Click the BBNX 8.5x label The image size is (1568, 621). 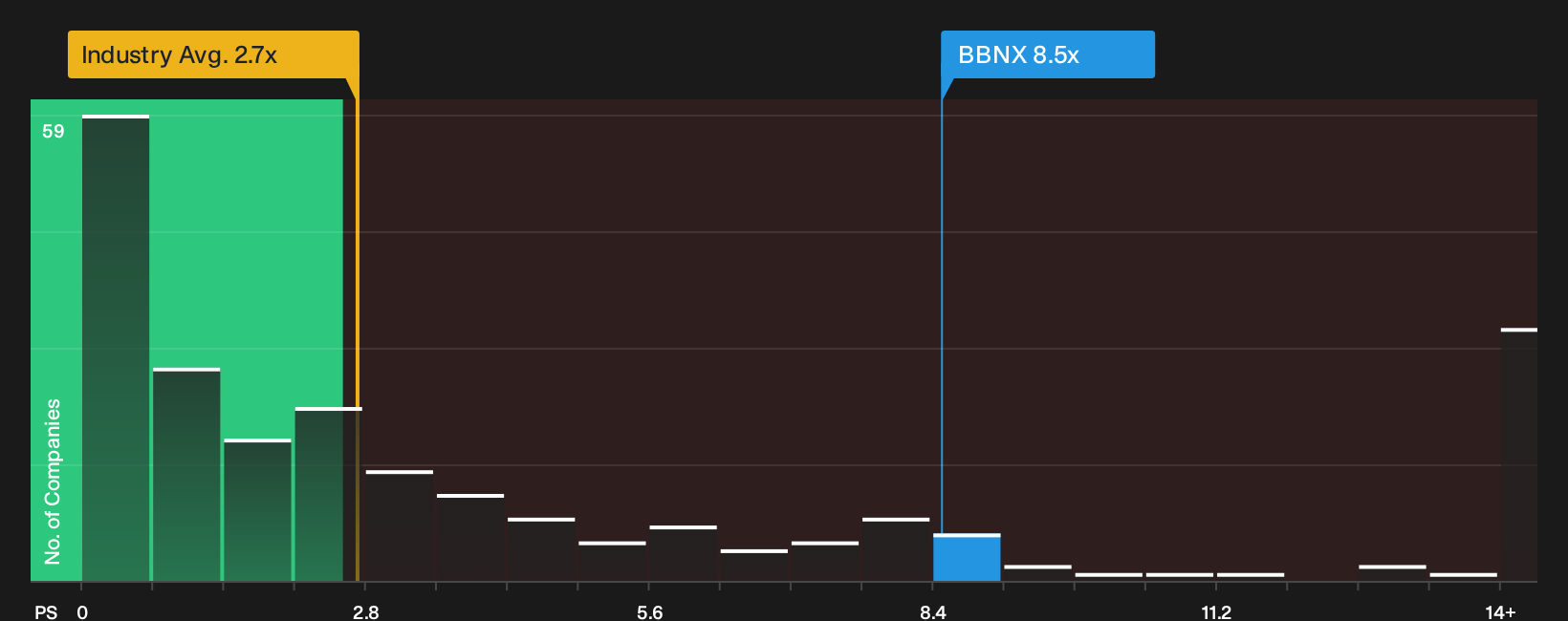(1048, 54)
